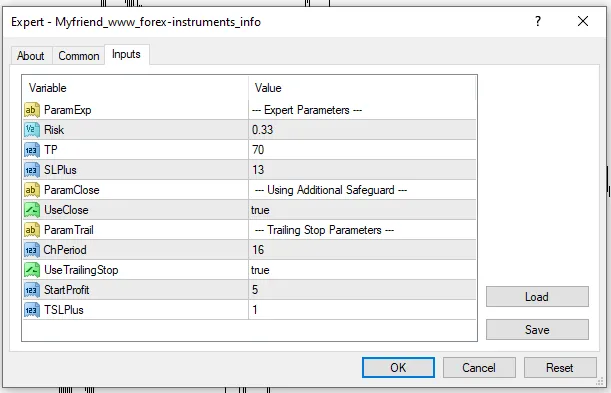Select the UseTrailingStop variable name
611x393 pixels.
click(x=81, y=270)
